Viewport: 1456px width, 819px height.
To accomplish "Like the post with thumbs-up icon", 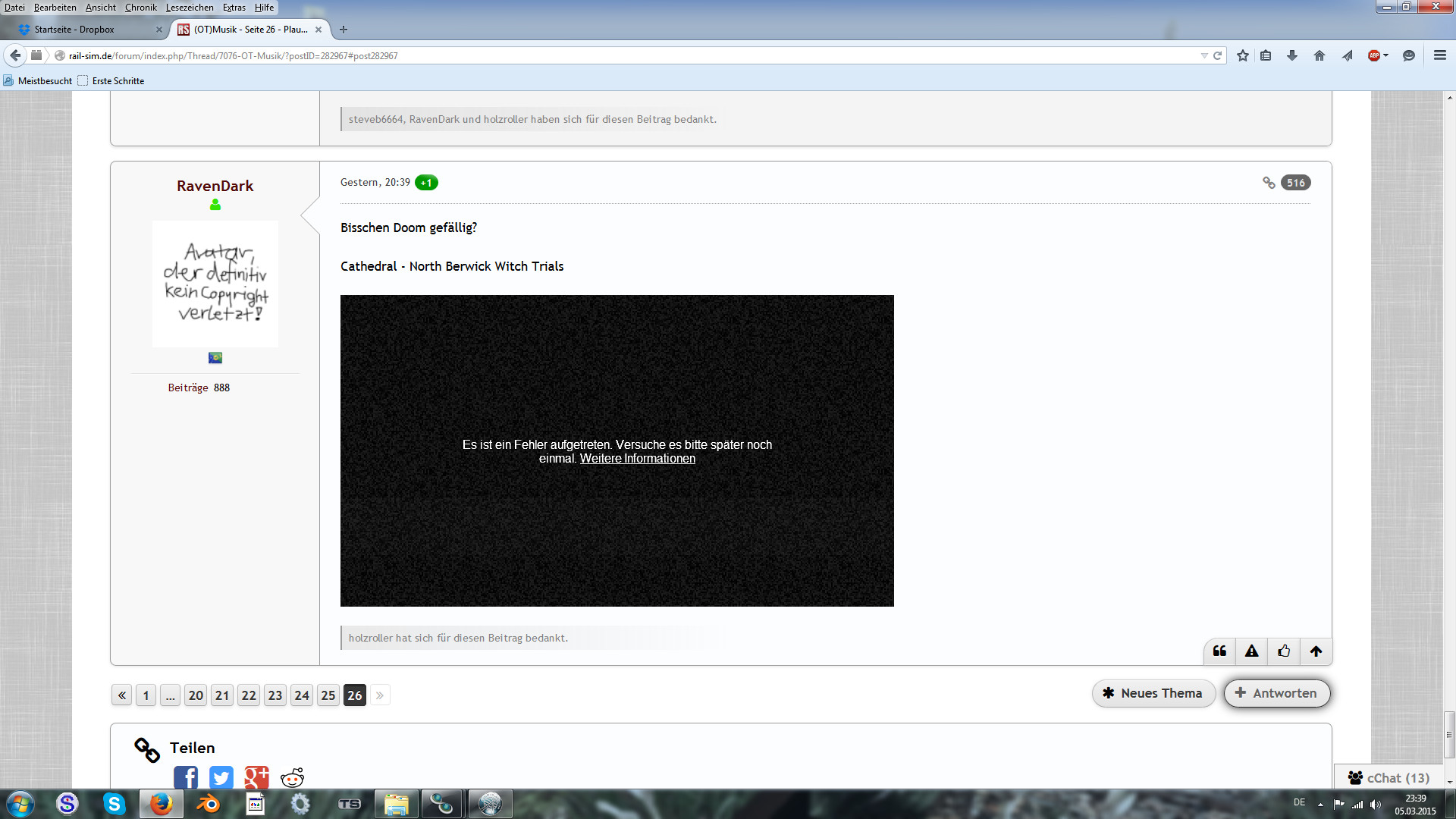I will pyautogui.click(x=1284, y=651).
